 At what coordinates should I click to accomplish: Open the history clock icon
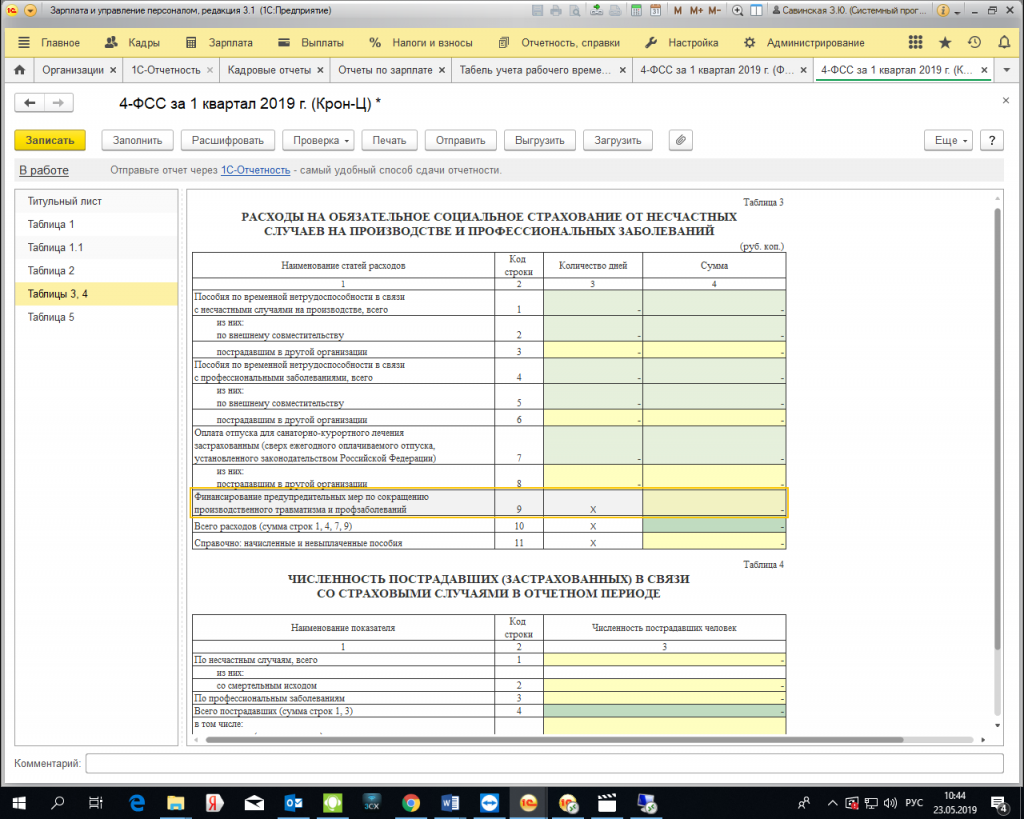(974, 43)
